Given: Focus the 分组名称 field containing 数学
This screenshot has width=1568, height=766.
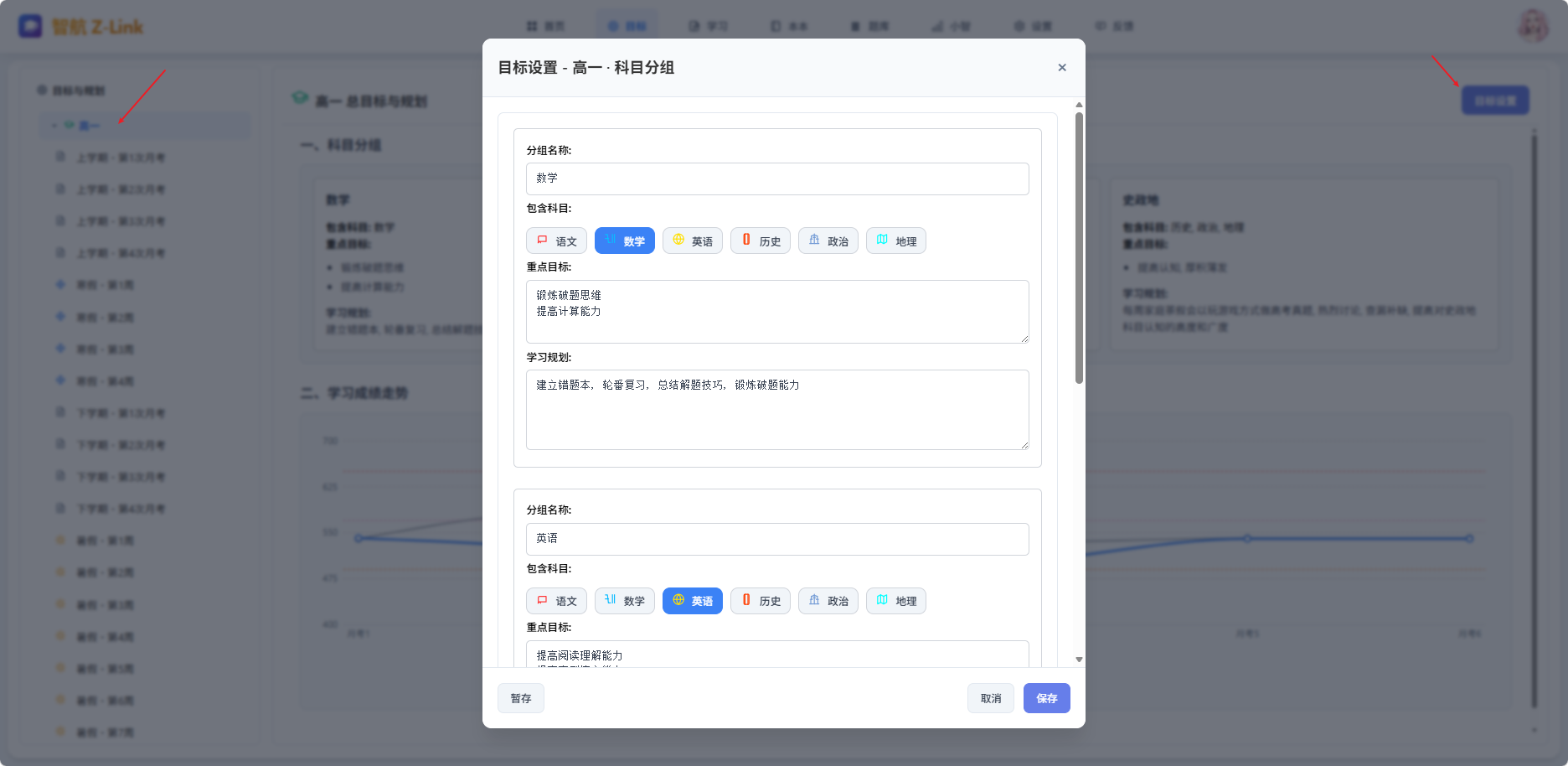Looking at the screenshot, I should coord(777,179).
